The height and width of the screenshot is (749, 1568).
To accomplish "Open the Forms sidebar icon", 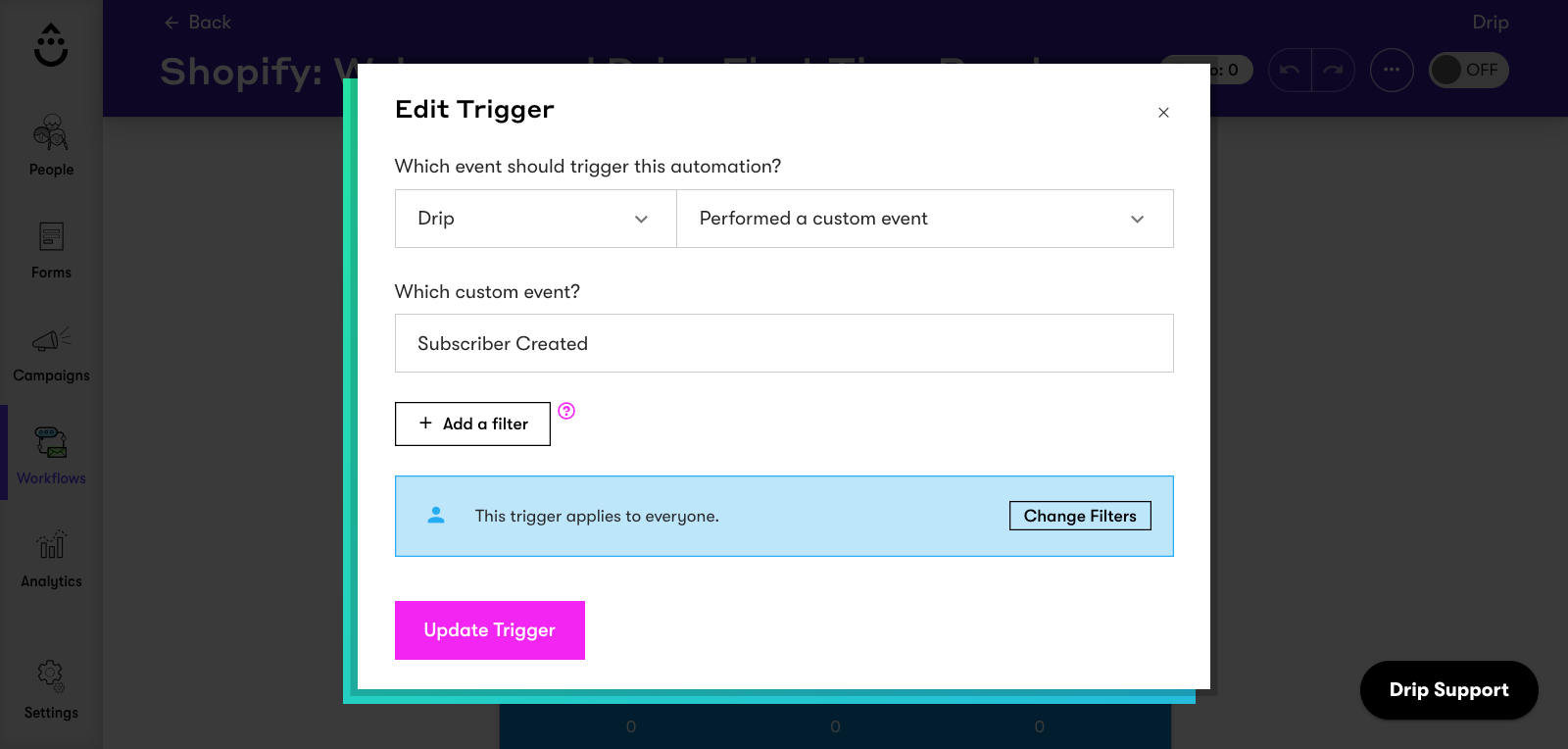I will click(x=51, y=236).
